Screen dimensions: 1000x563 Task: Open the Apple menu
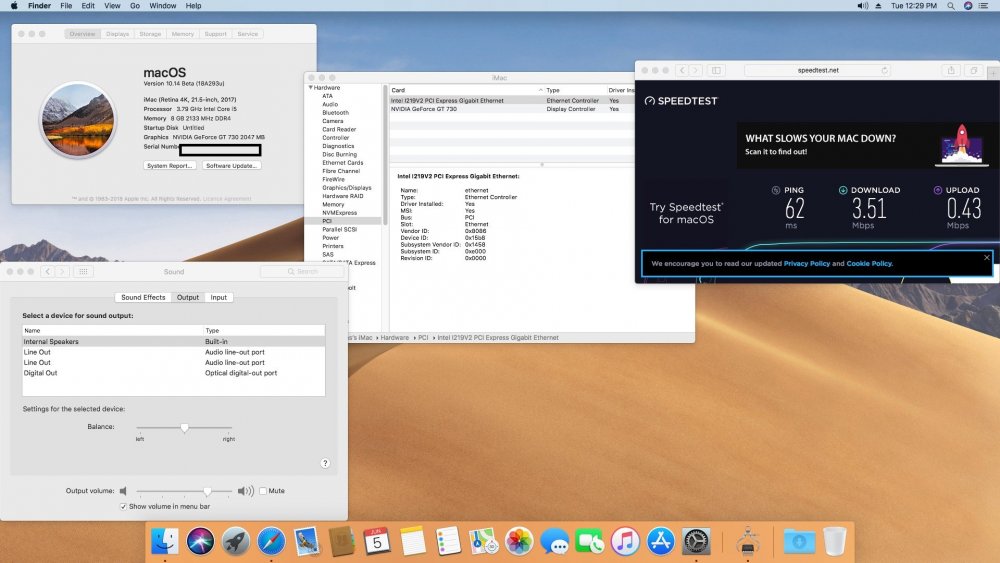point(14,6)
